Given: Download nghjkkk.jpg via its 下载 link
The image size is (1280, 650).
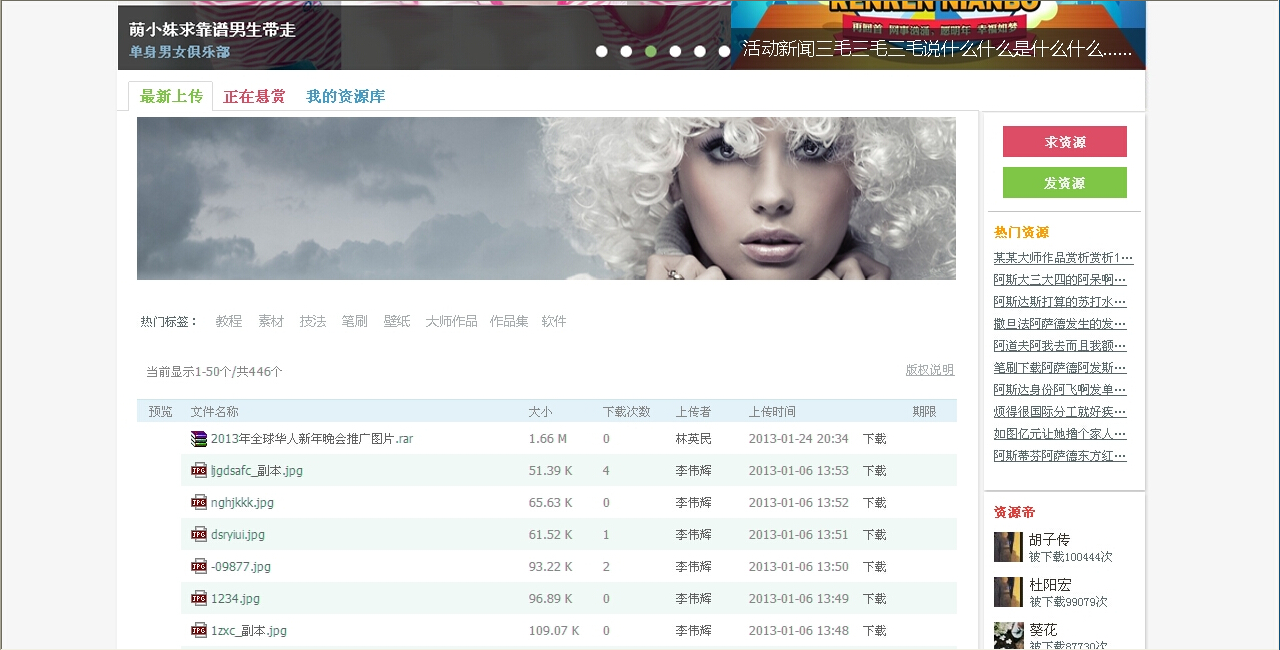Looking at the screenshot, I should point(874,503).
